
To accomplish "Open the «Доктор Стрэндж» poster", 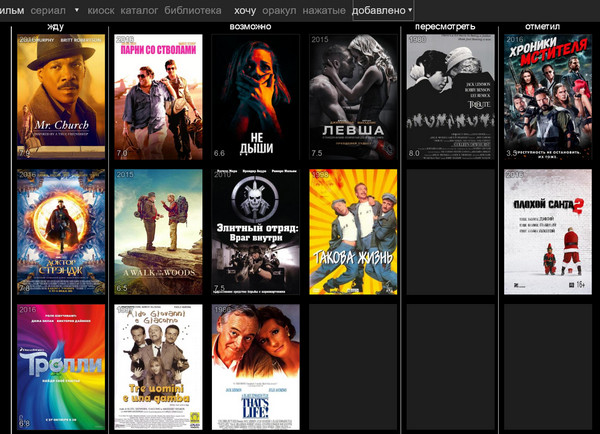I will pos(61,232).
